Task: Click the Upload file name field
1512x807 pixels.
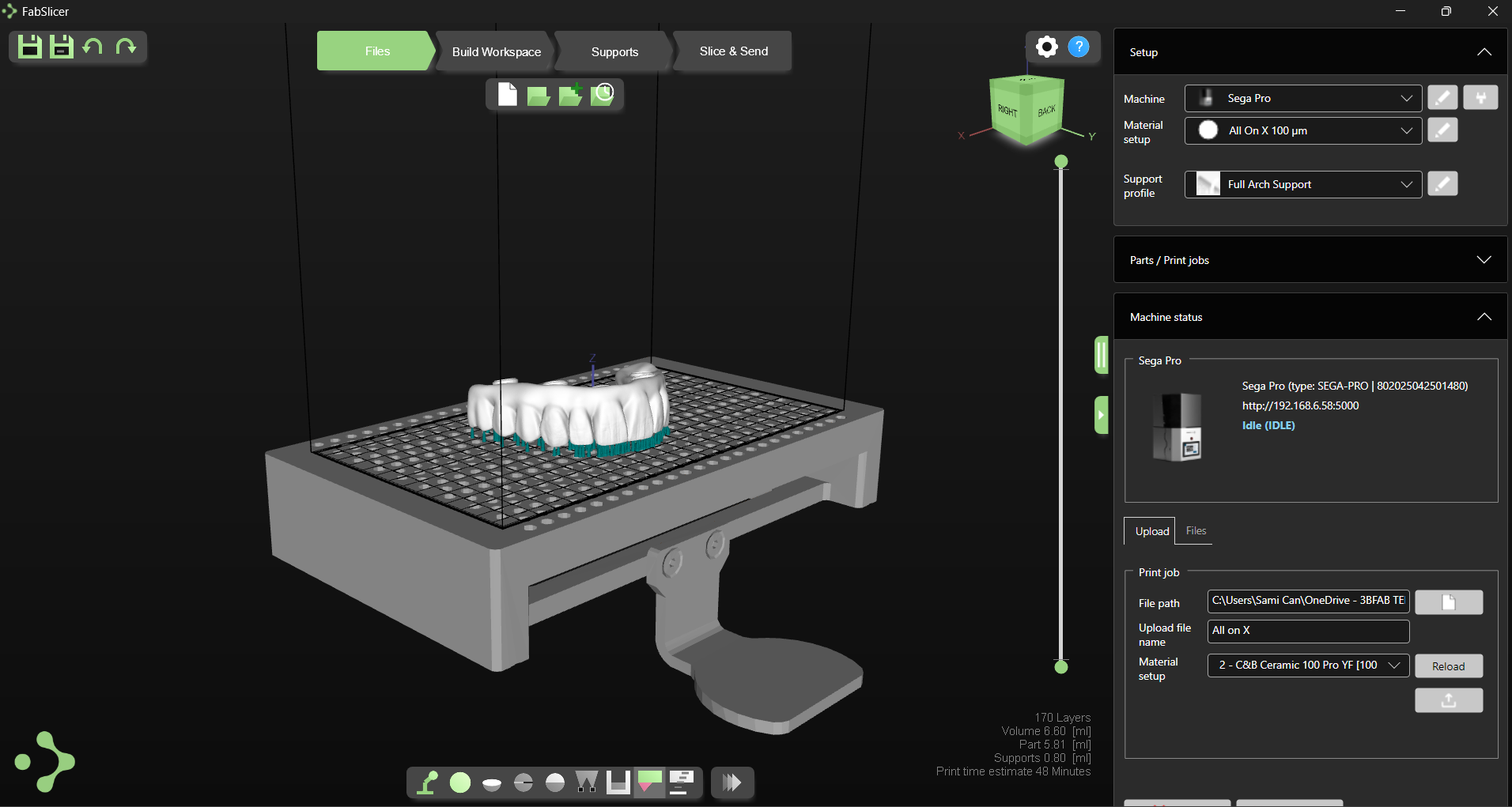Action: 1308,631
